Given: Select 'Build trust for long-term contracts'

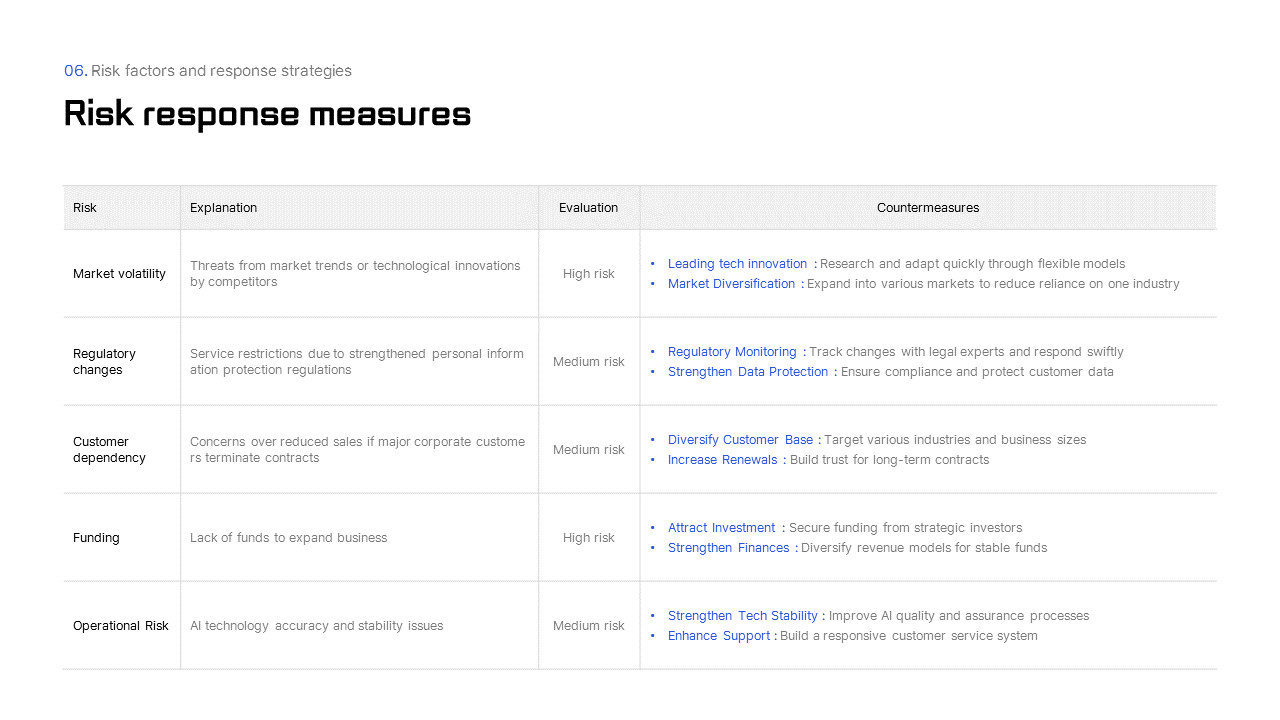Looking at the screenshot, I should [889, 460].
